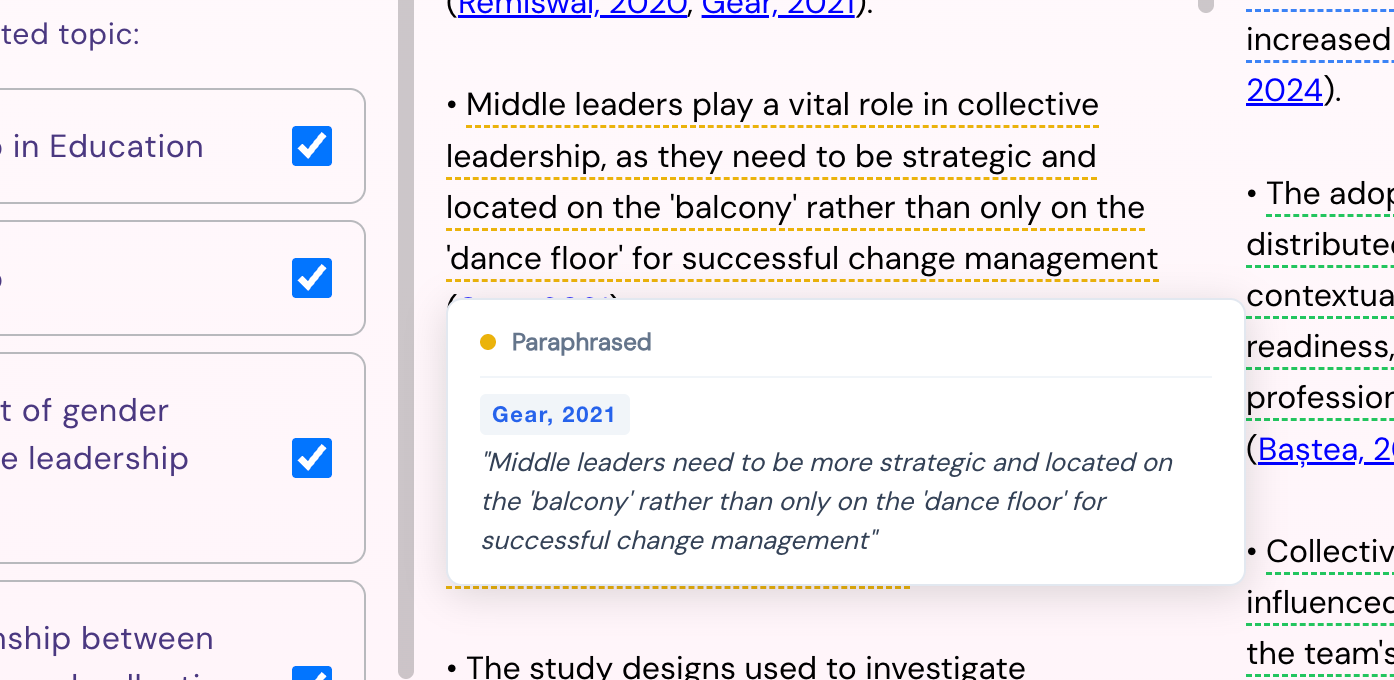Screen dimensions: 1394x680
Task: Open the 2024 citation link on the right
Action: click(x=1285, y=91)
